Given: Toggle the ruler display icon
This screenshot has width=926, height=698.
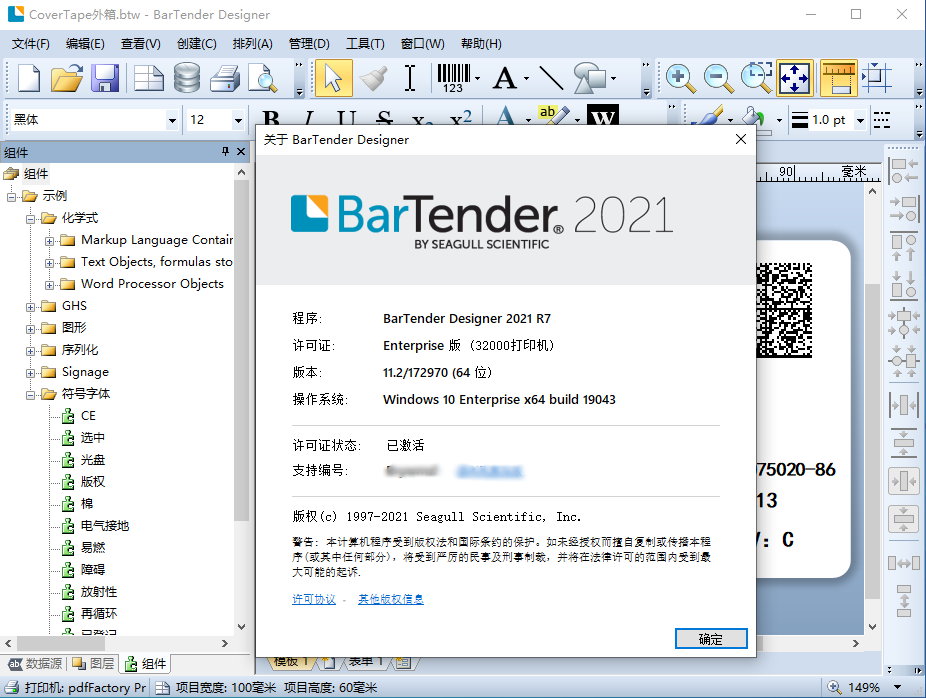Looking at the screenshot, I should 839,78.
